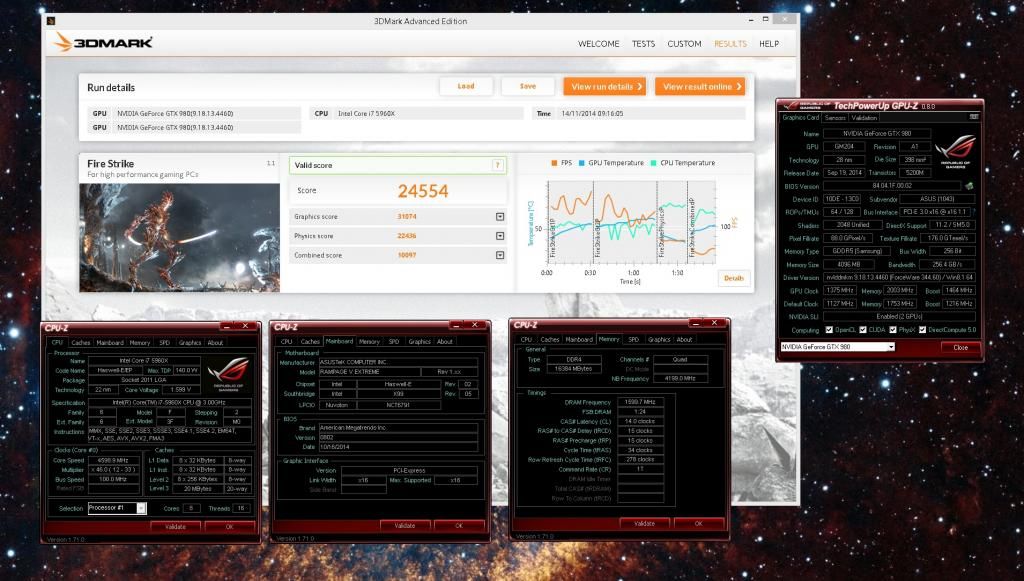Select Mainboard tab in the CPU-Z memory window

click(x=579, y=339)
